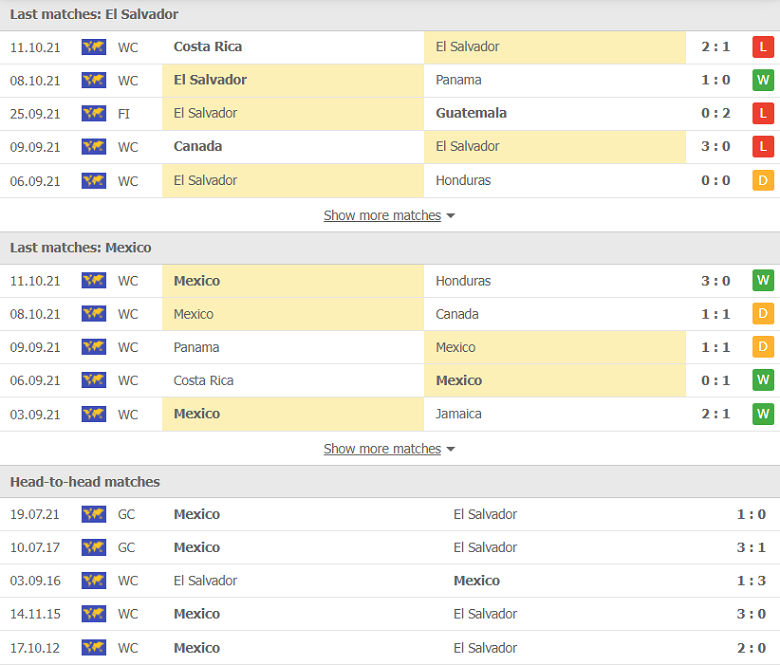Click the world flag icon on the 19.07.21 GC match
The image size is (780, 665).
coord(94,514)
